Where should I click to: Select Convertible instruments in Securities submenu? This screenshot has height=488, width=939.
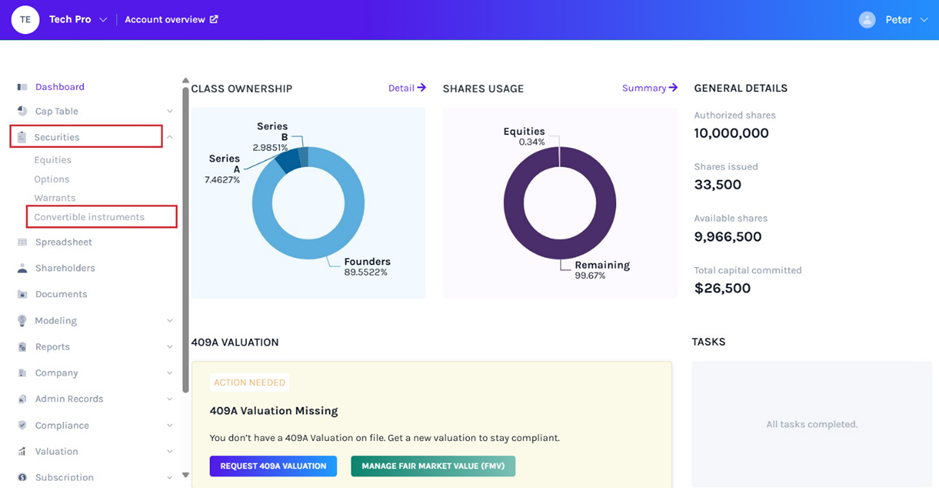[x=89, y=217]
